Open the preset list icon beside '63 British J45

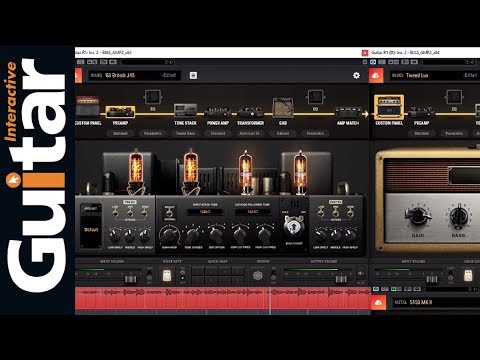193,75
